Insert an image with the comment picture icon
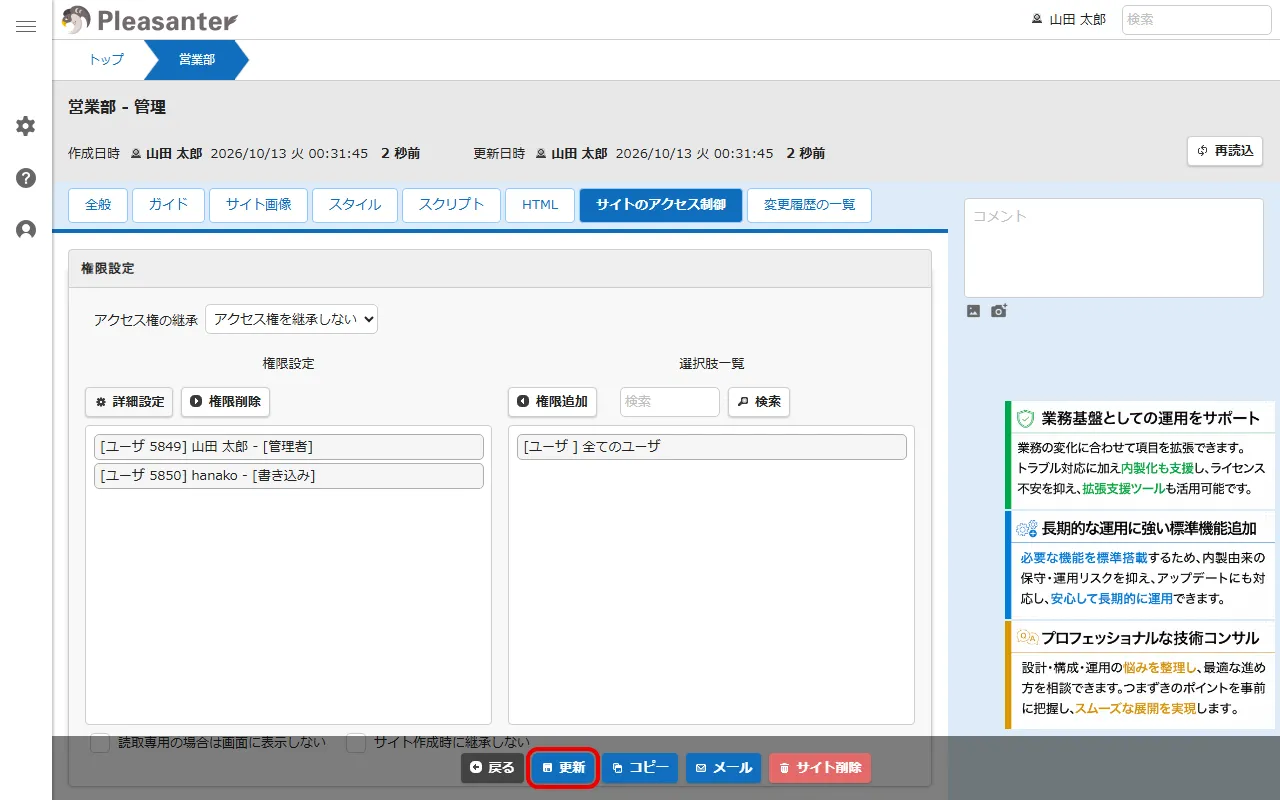Viewport: 1280px width, 800px height. point(973,311)
